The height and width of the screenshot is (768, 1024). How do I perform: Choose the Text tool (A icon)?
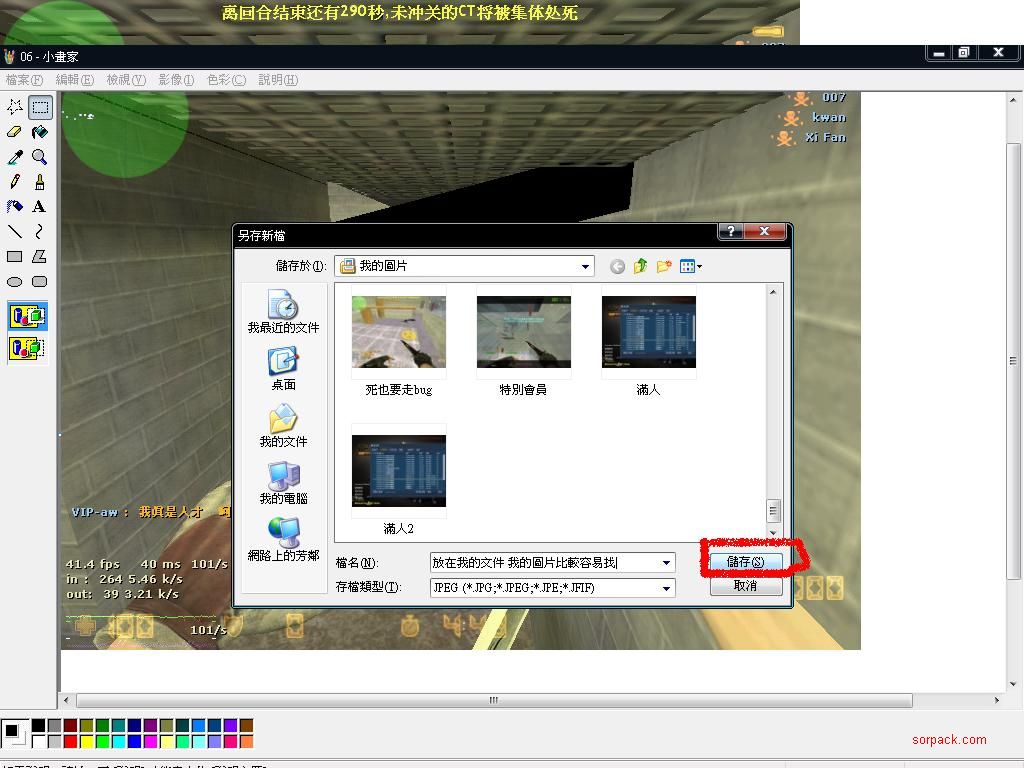click(x=39, y=207)
